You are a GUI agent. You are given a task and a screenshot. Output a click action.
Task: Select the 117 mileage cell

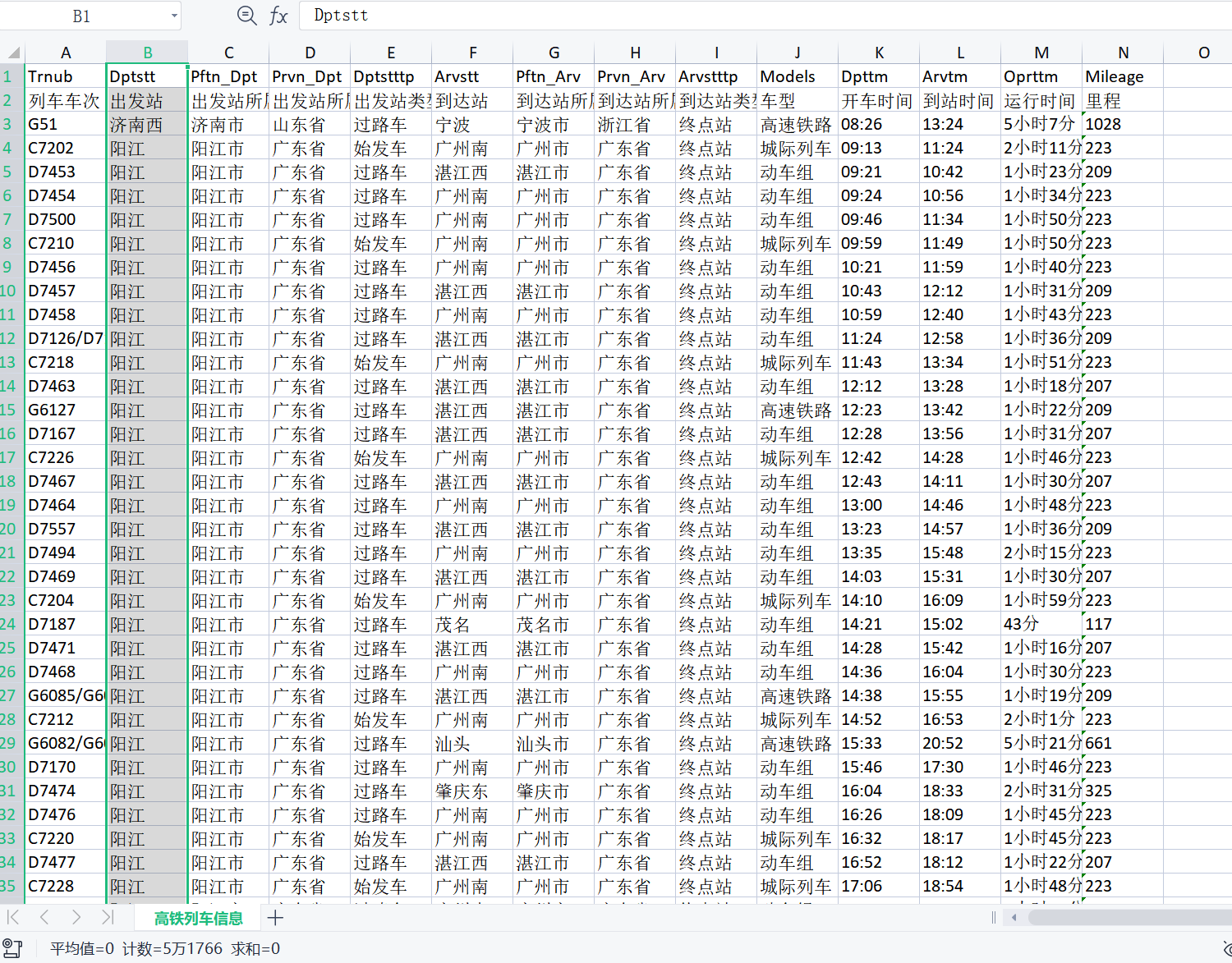tap(1123, 624)
